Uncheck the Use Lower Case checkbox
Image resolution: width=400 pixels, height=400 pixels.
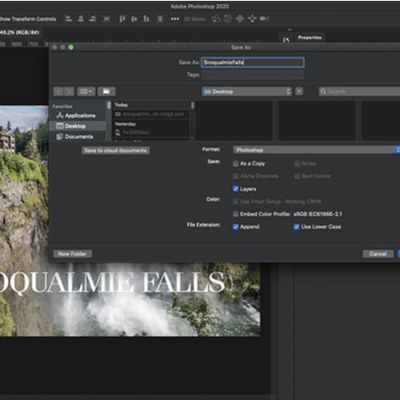coord(296,227)
